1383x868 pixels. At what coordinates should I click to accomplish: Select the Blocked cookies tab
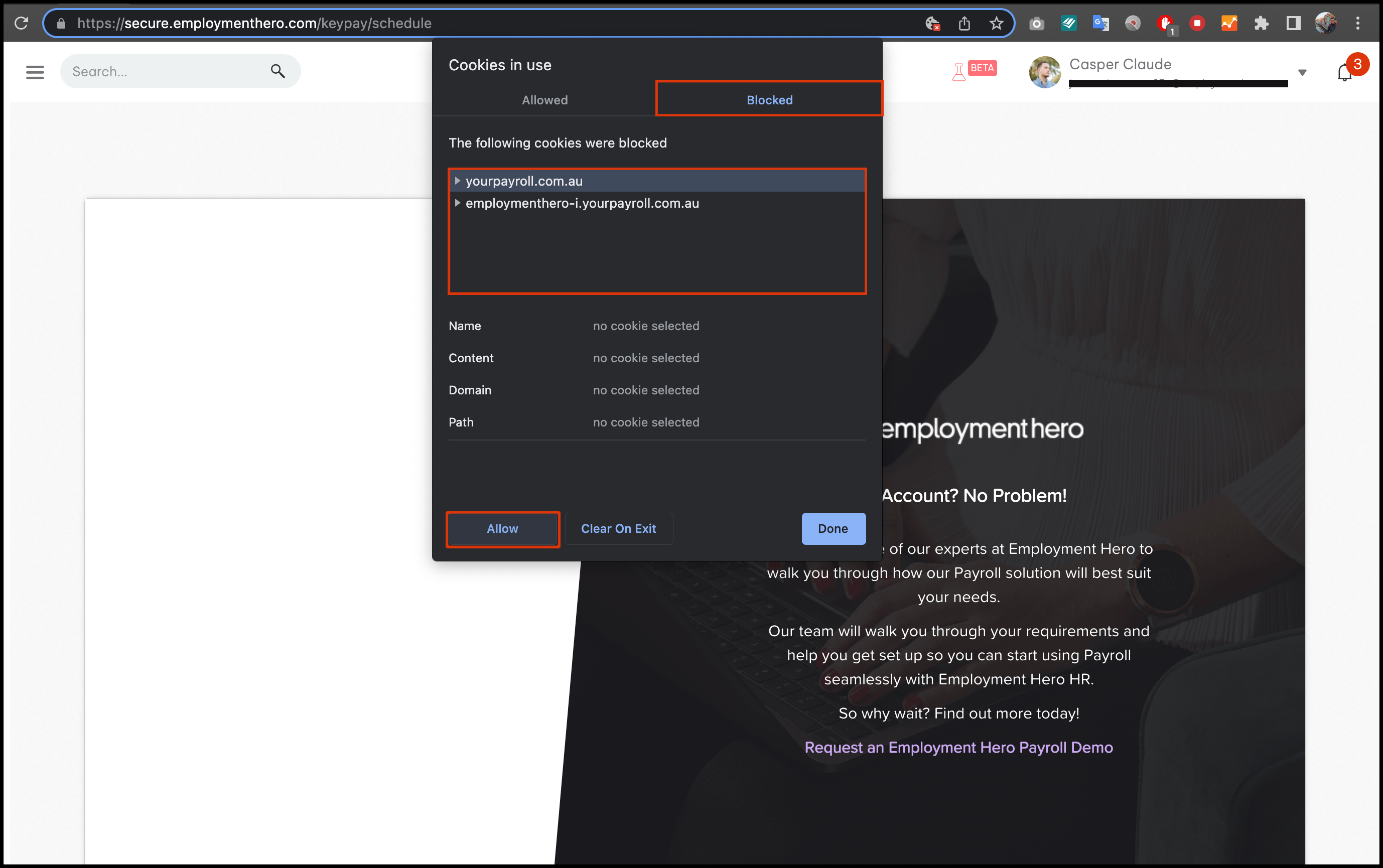click(x=769, y=100)
